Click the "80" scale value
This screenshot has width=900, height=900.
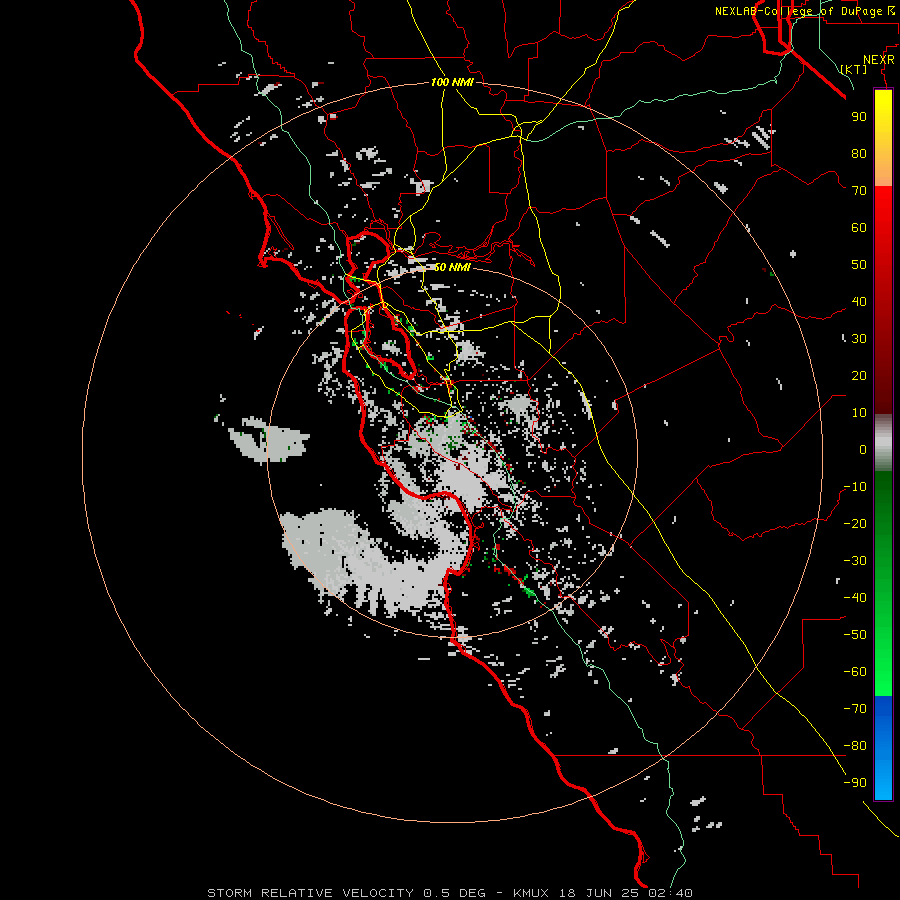click(x=859, y=153)
